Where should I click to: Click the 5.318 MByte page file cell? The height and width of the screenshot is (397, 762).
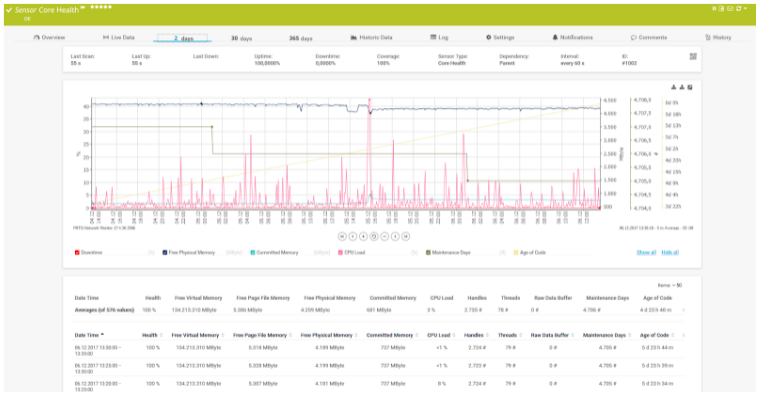point(263,348)
